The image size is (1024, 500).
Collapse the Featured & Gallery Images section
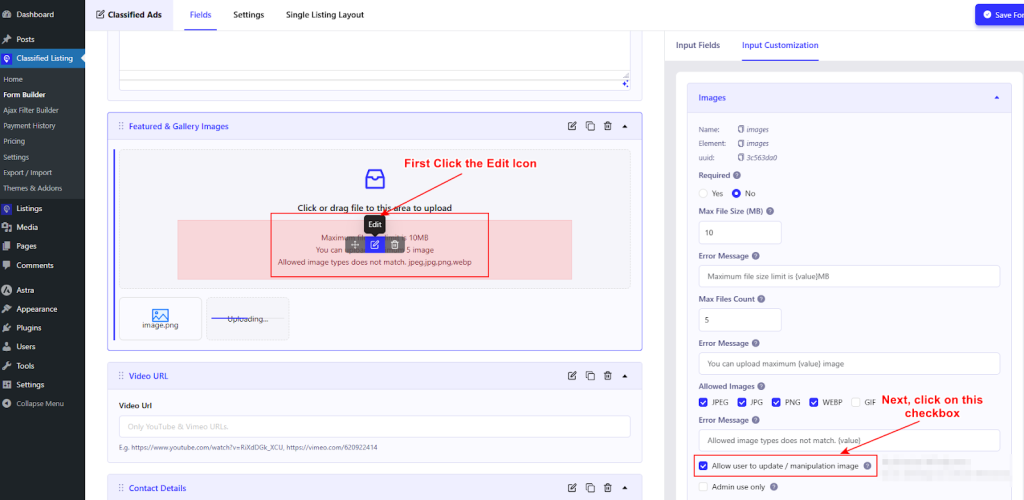tap(625, 126)
